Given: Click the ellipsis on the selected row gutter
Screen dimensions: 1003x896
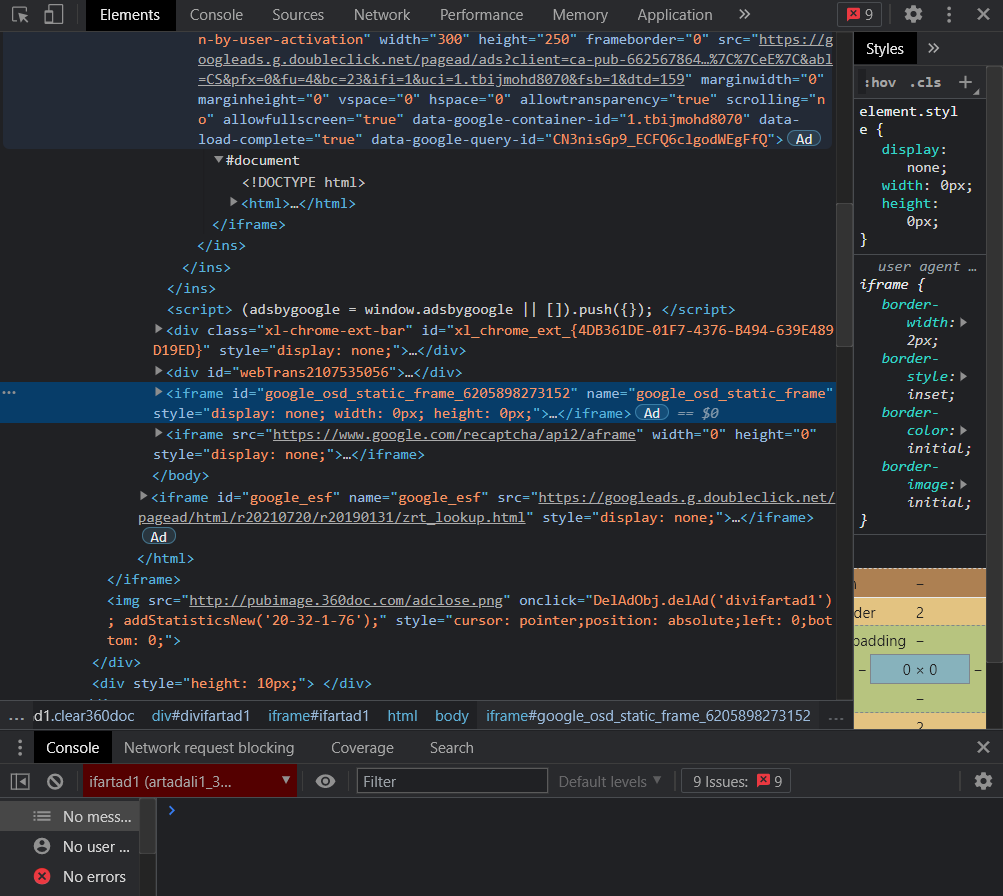Looking at the screenshot, I should [x=9, y=392].
